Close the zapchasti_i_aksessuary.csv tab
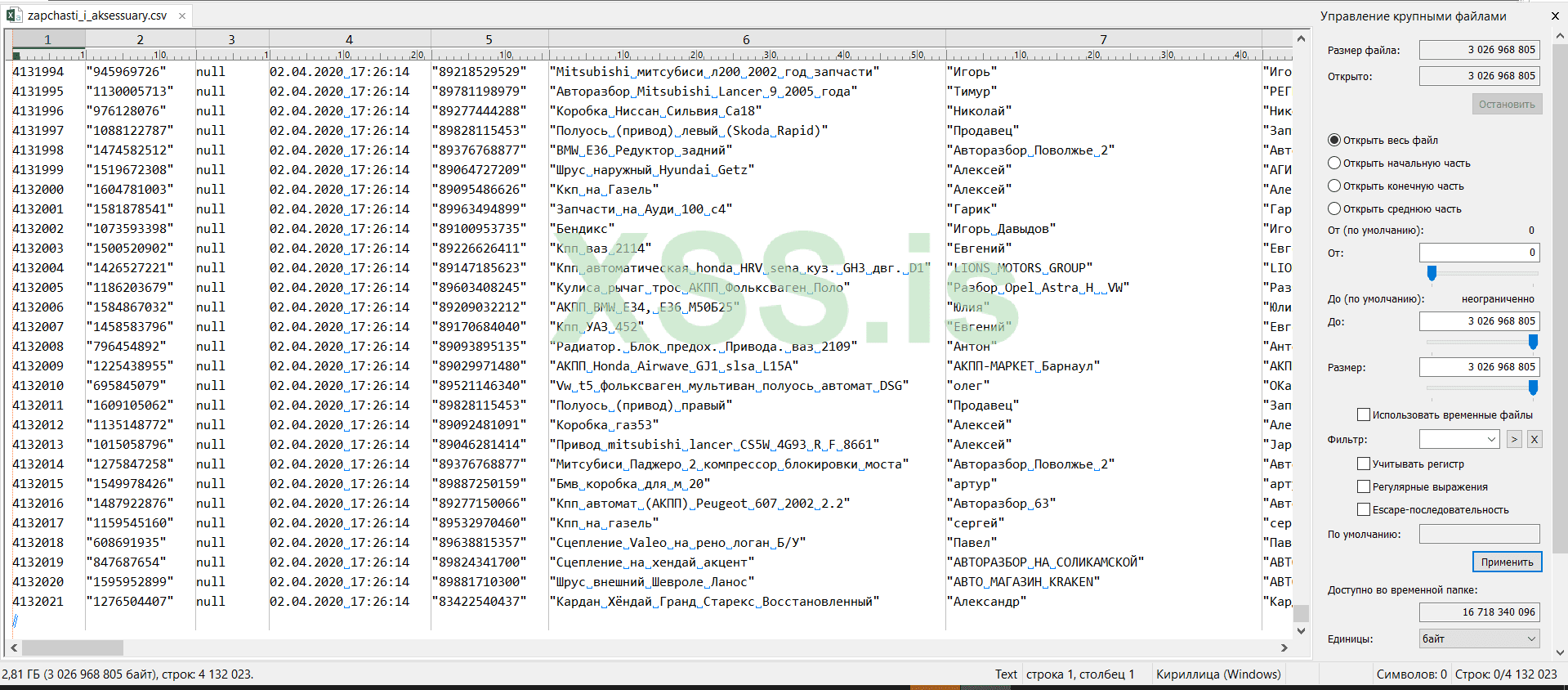 point(182,16)
